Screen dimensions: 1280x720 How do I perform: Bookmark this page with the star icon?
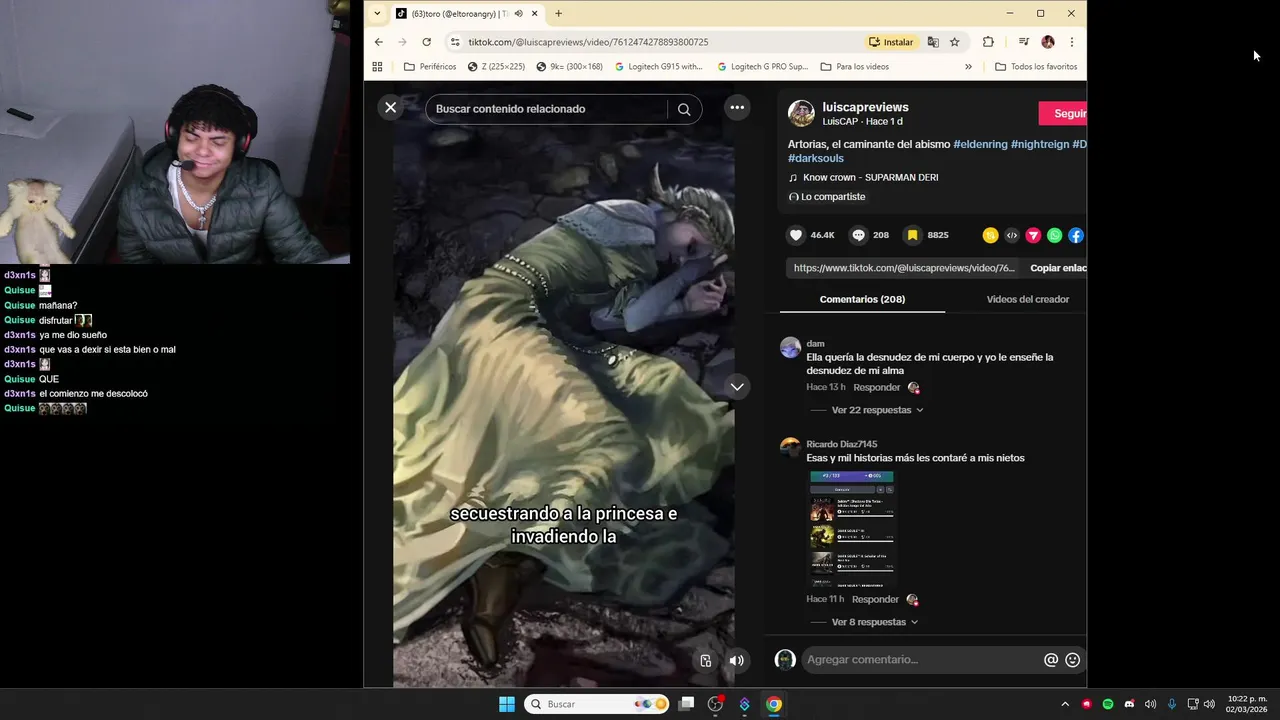(x=954, y=42)
